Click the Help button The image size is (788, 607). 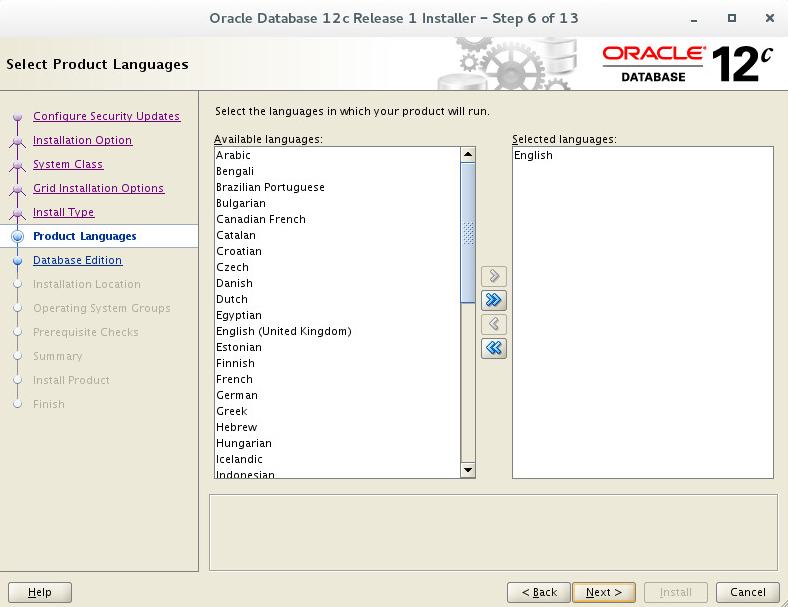tap(40, 592)
